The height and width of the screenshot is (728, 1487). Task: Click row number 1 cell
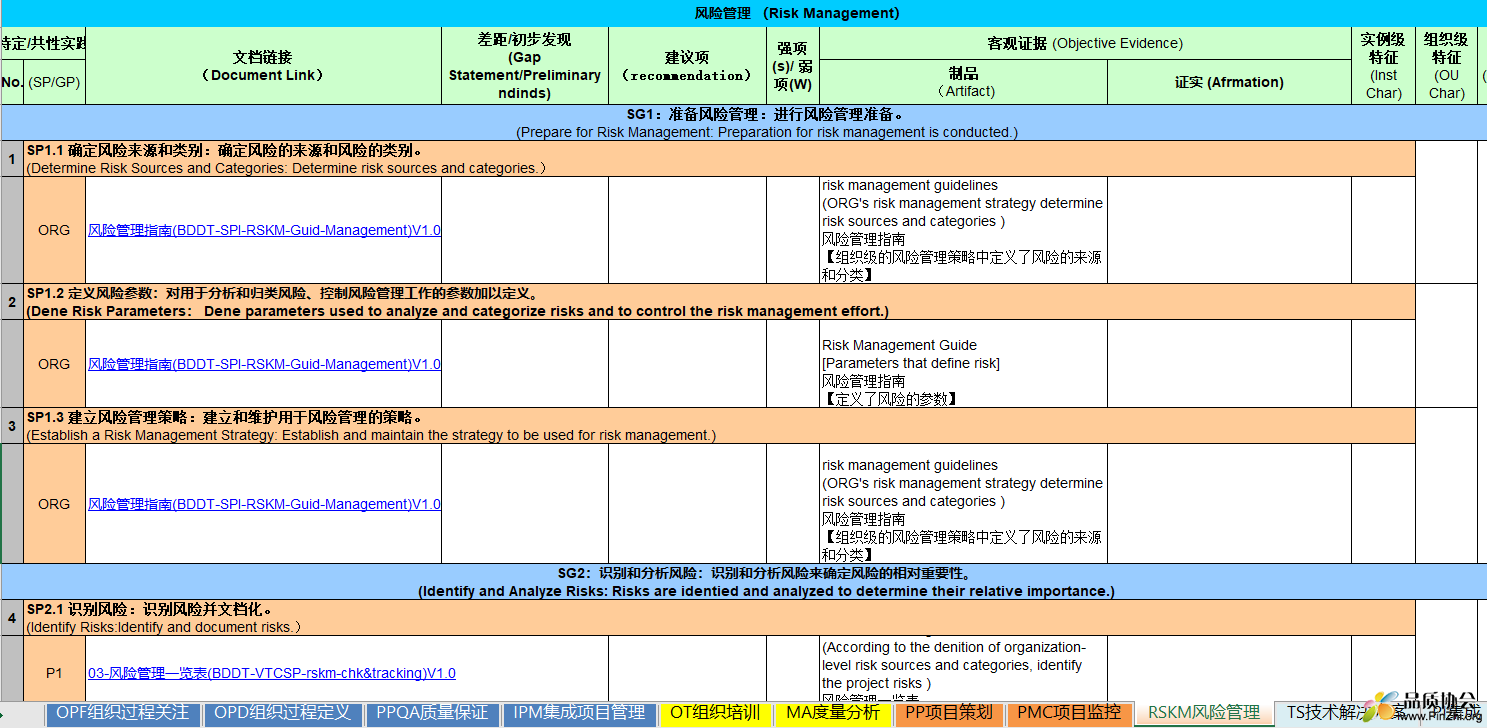pos(12,159)
